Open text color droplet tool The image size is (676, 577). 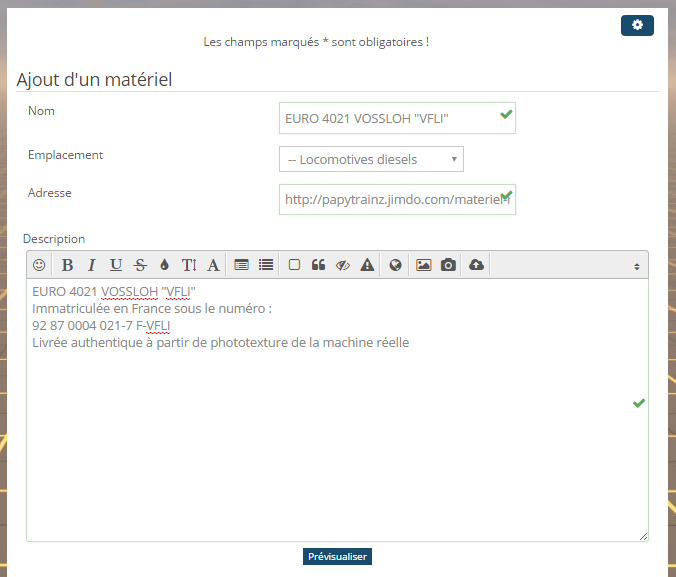tap(164, 265)
